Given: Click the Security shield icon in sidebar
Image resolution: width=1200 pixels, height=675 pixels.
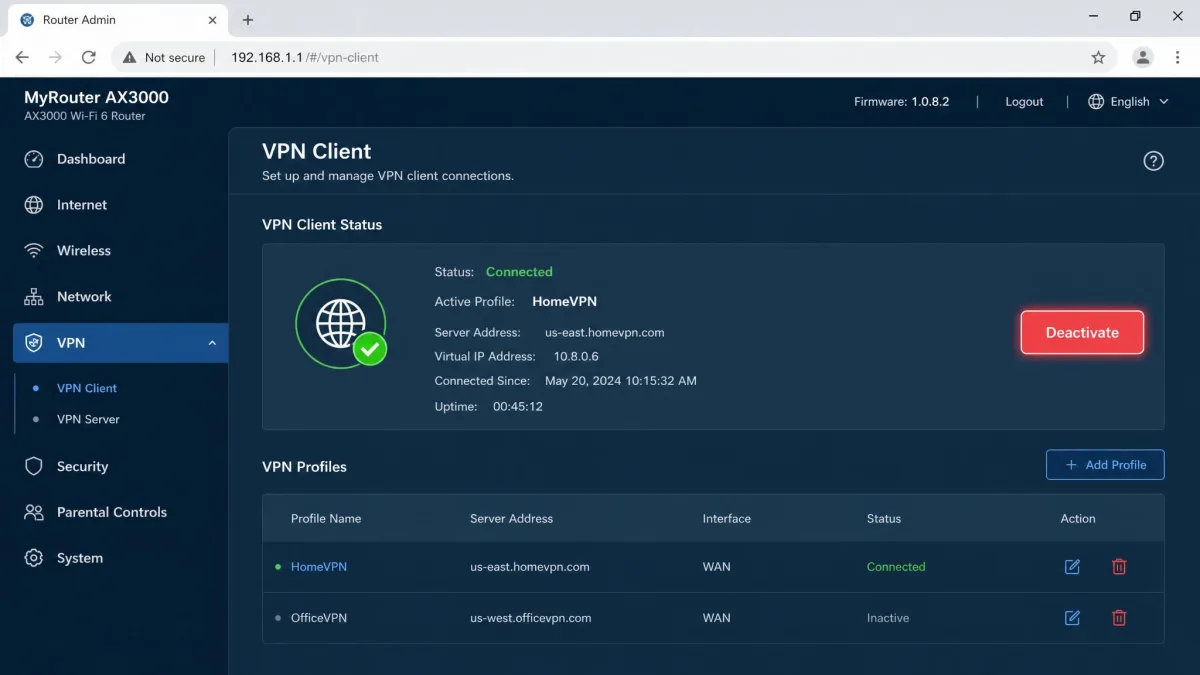Looking at the screenshot, I should pos(34,466).
